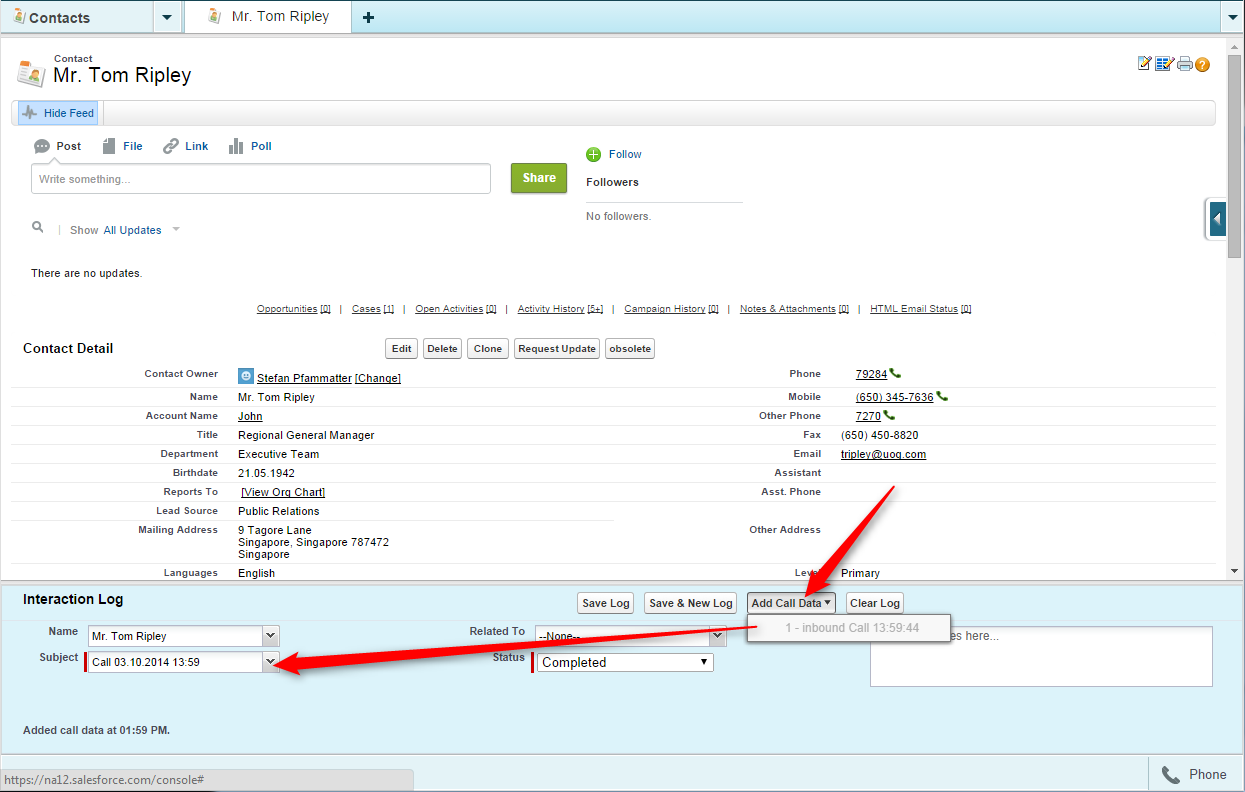Jump to Open Activities related list

[456, 309]
